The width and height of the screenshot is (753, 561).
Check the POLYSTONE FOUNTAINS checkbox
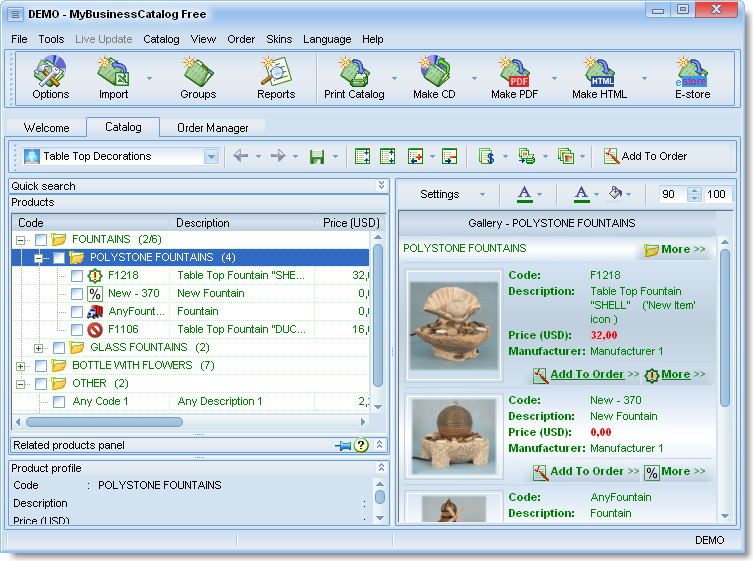point(59,258)
